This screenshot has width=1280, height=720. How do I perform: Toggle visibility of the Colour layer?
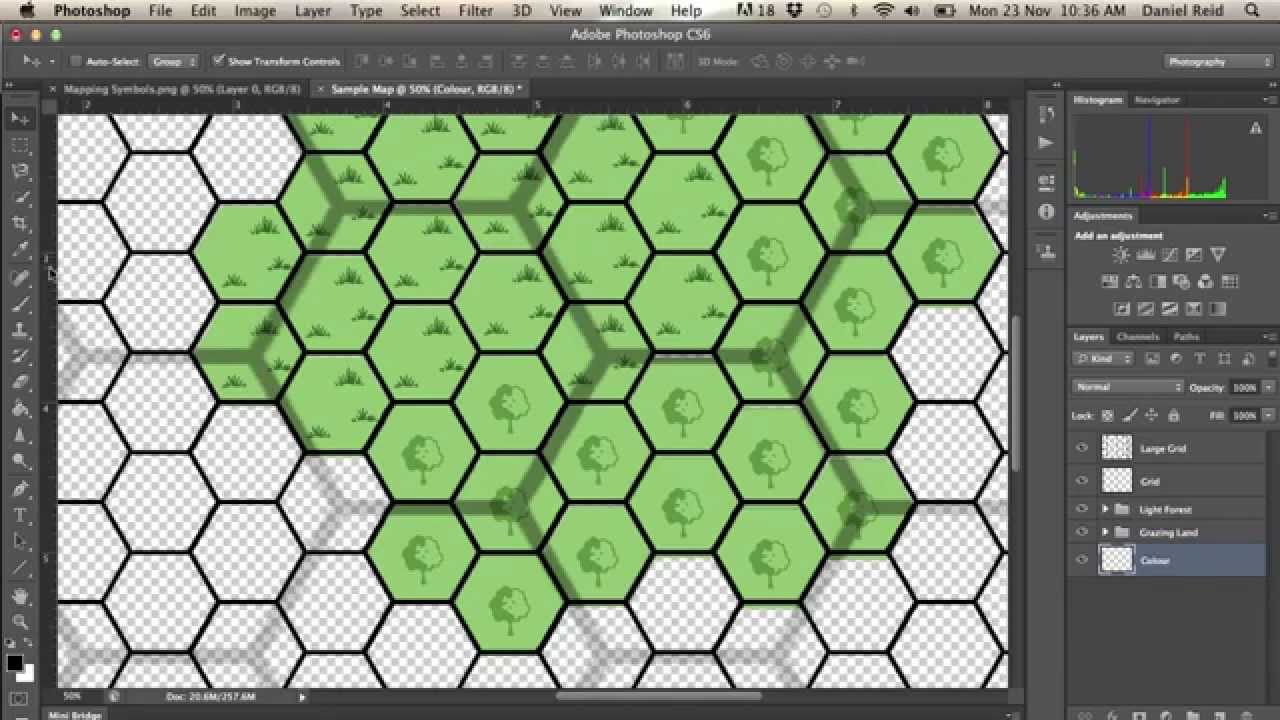[x=1081, y=560]
